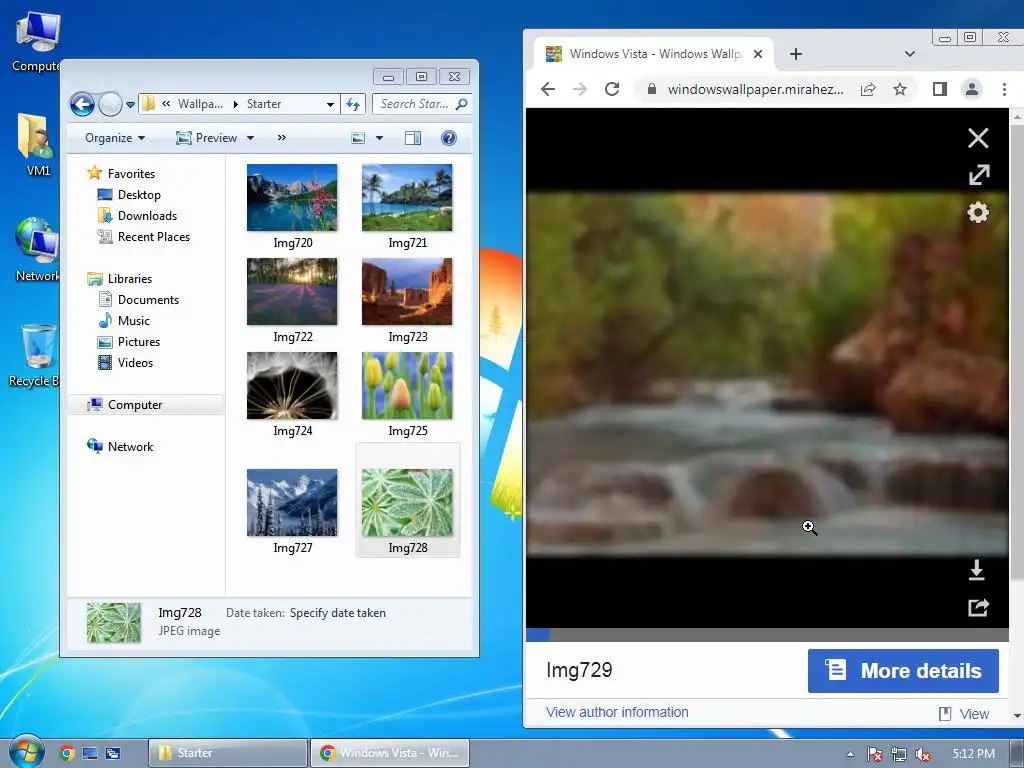This screenshot has width=1024, height=768.
Task: Click the More details button
Action: [903, 671]
